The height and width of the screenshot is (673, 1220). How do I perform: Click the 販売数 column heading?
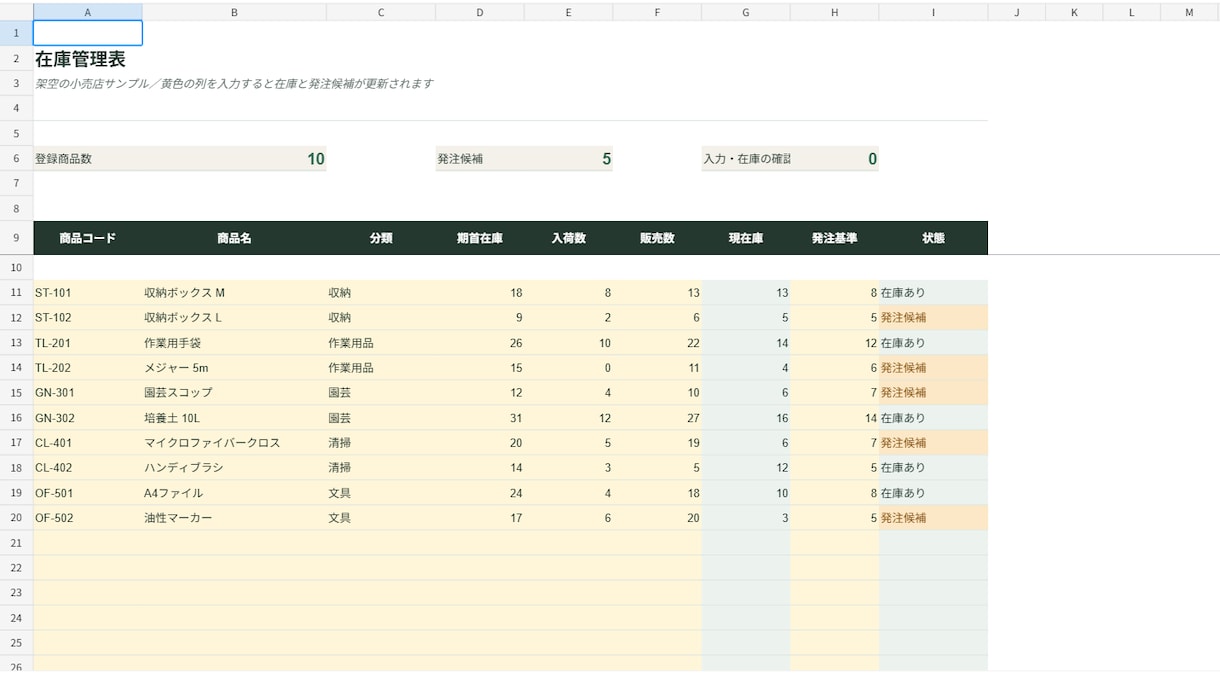coord(657,238)
